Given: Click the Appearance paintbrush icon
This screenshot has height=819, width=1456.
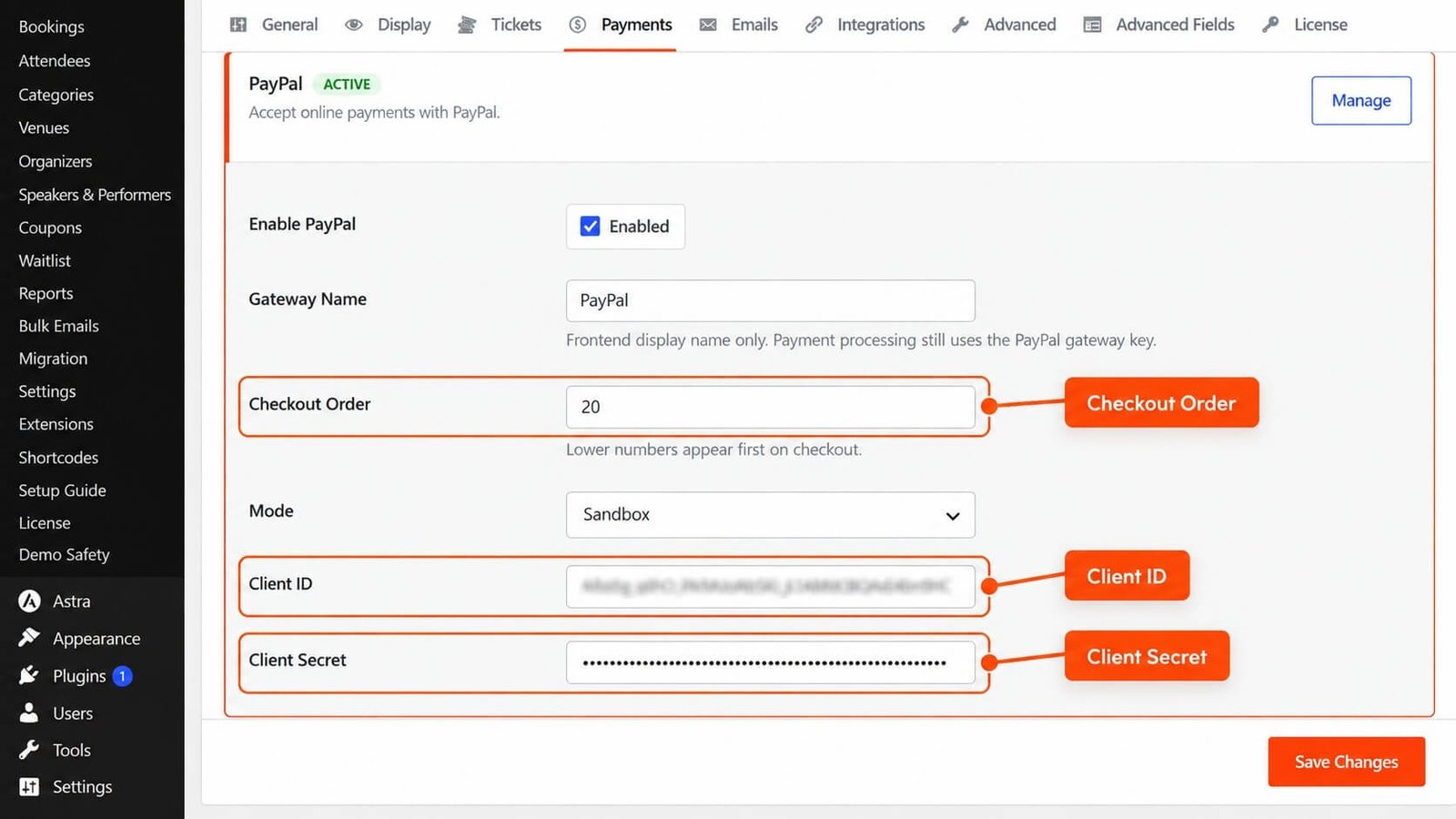Looking at the screenshot, I should click(29, 638).
